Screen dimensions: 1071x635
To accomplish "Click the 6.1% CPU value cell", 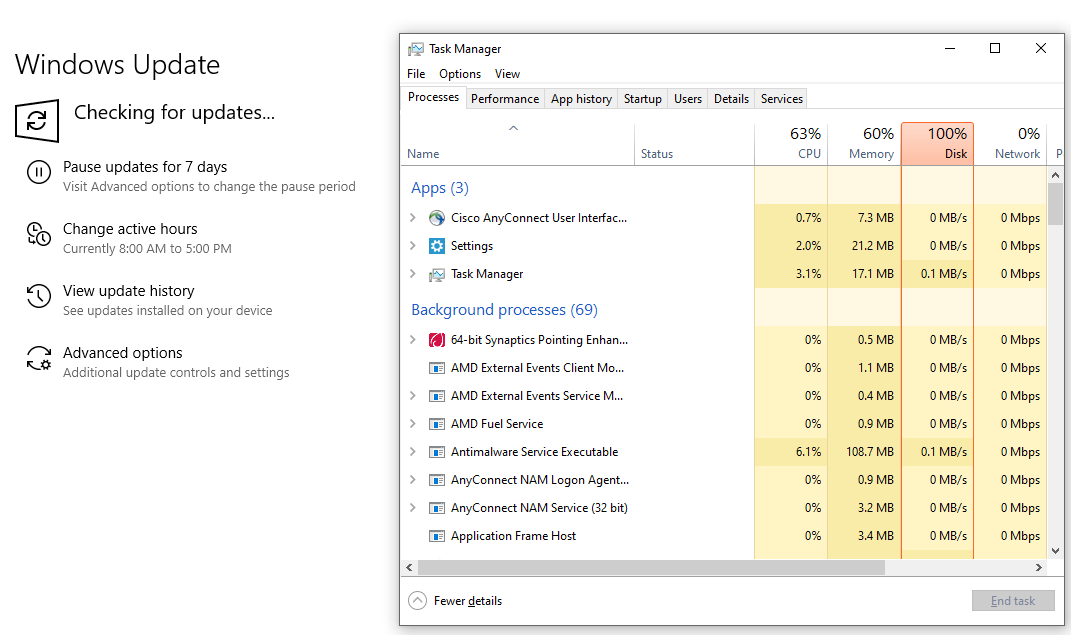I will click(791, 452).
